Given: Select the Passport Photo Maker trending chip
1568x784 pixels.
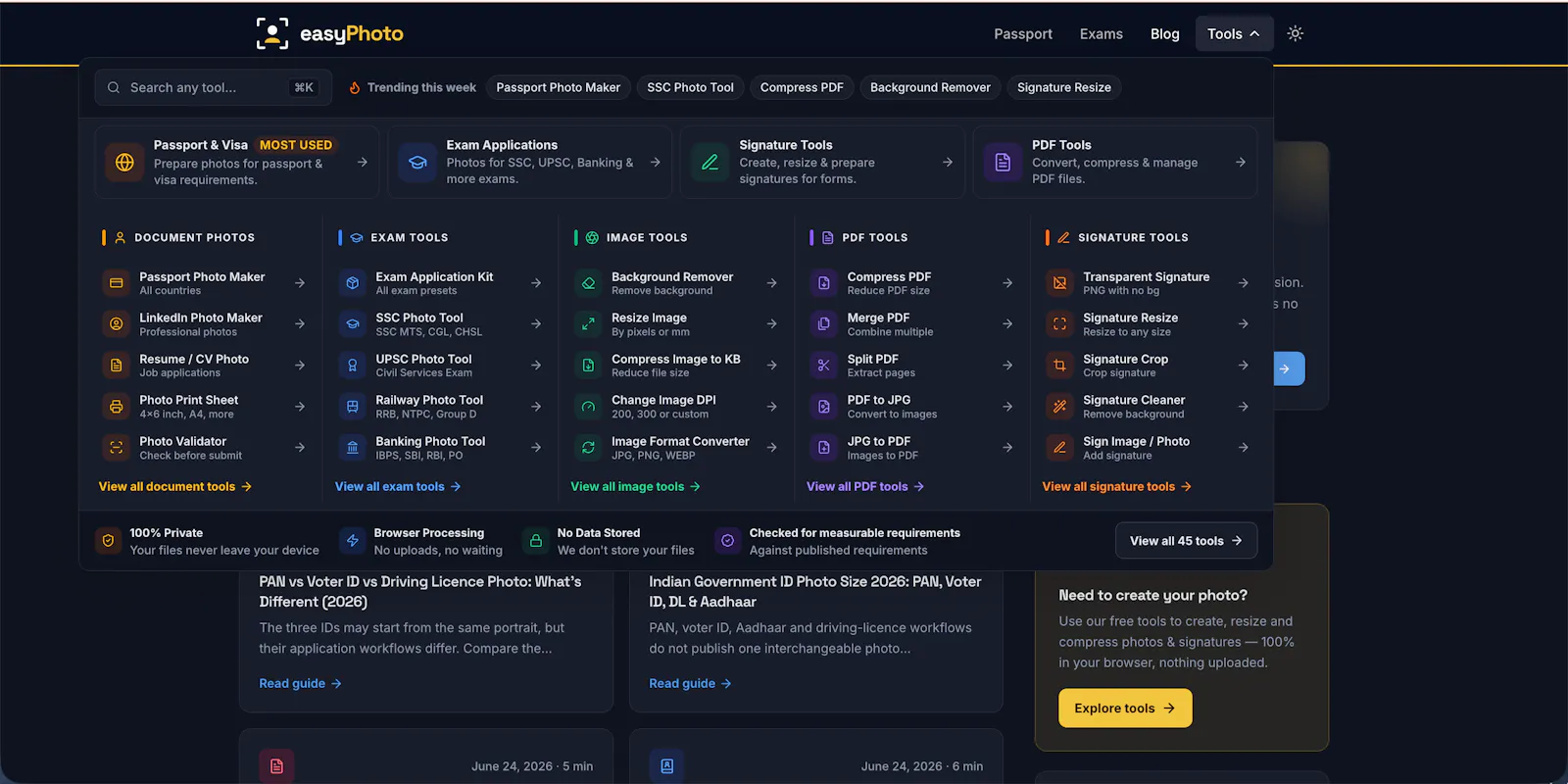Looking at the screenshot, I should pyautogui.click(x=558, y=87).
